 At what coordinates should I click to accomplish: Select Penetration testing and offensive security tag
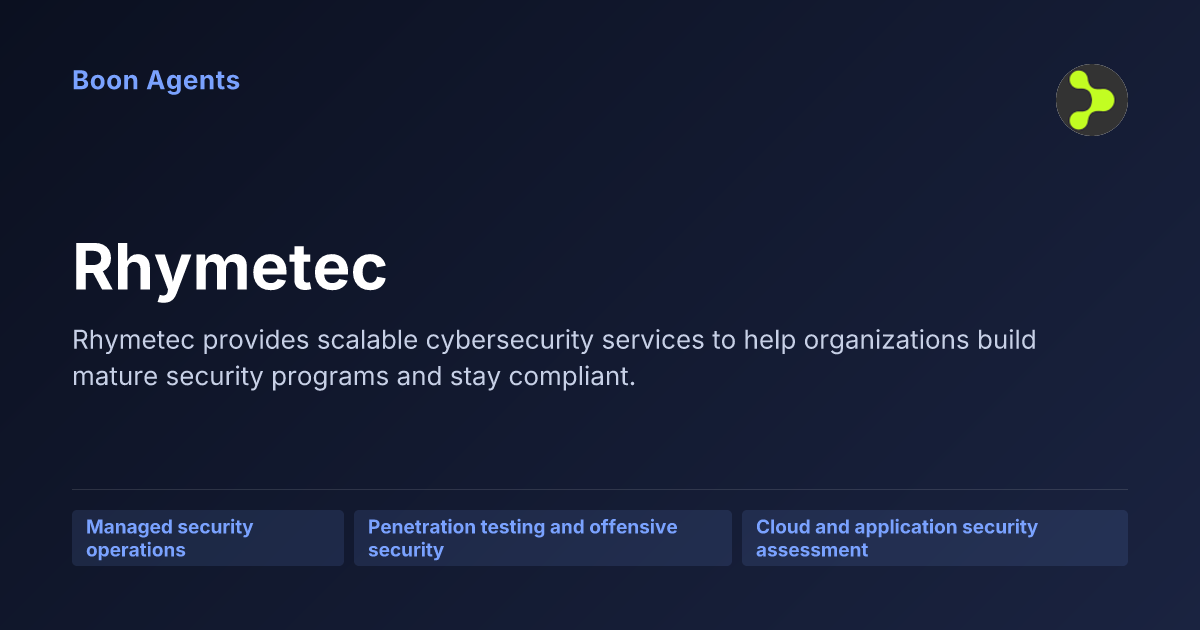pyautogui.click(x=543, y=538)
